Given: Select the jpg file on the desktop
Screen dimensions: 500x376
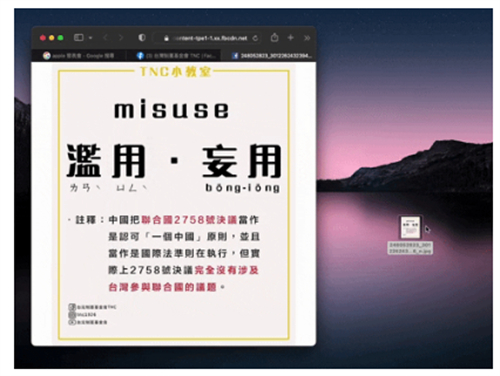Looking at the screenshot, I should pos(410,227).
